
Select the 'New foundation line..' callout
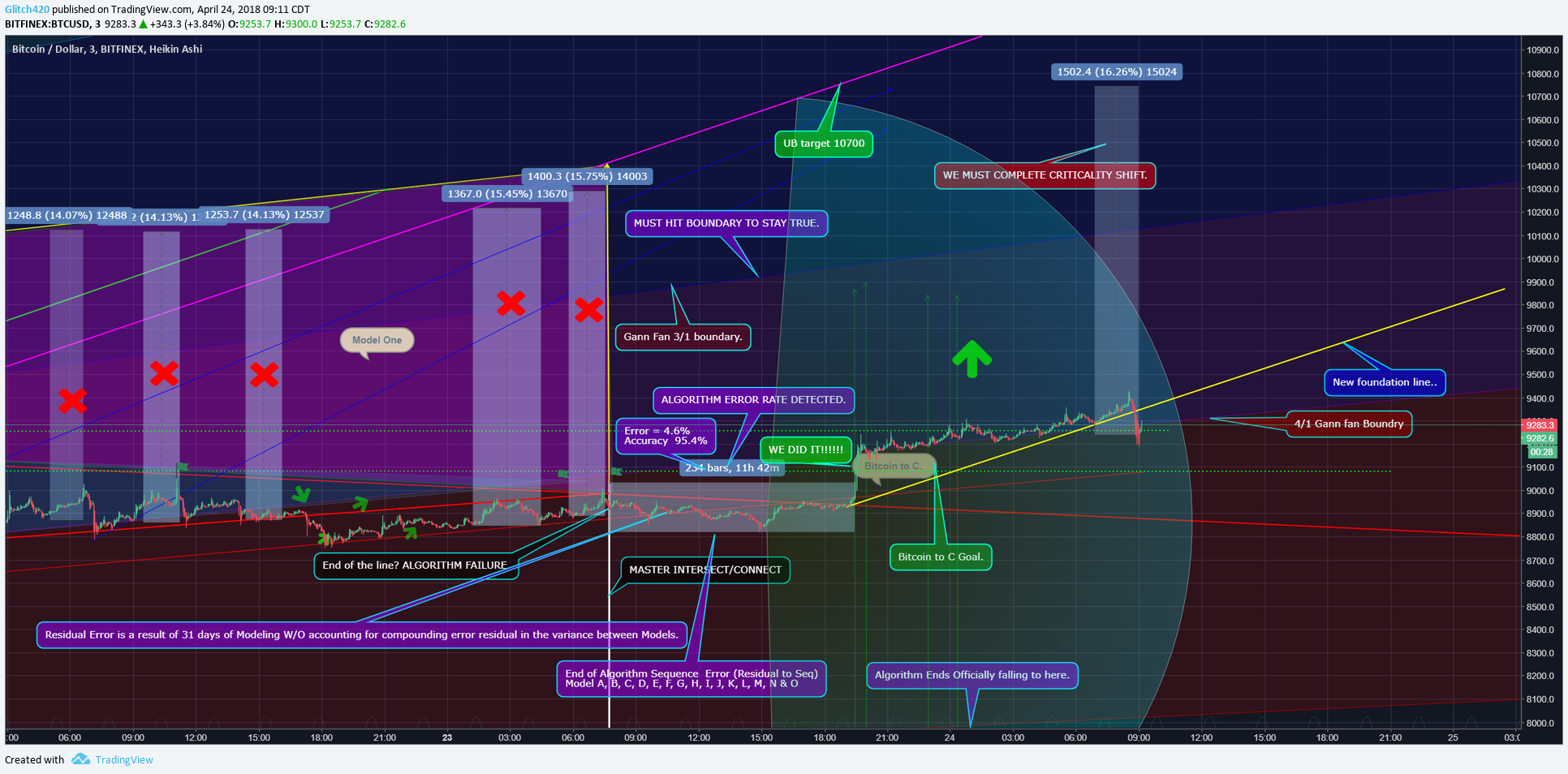1385,382
